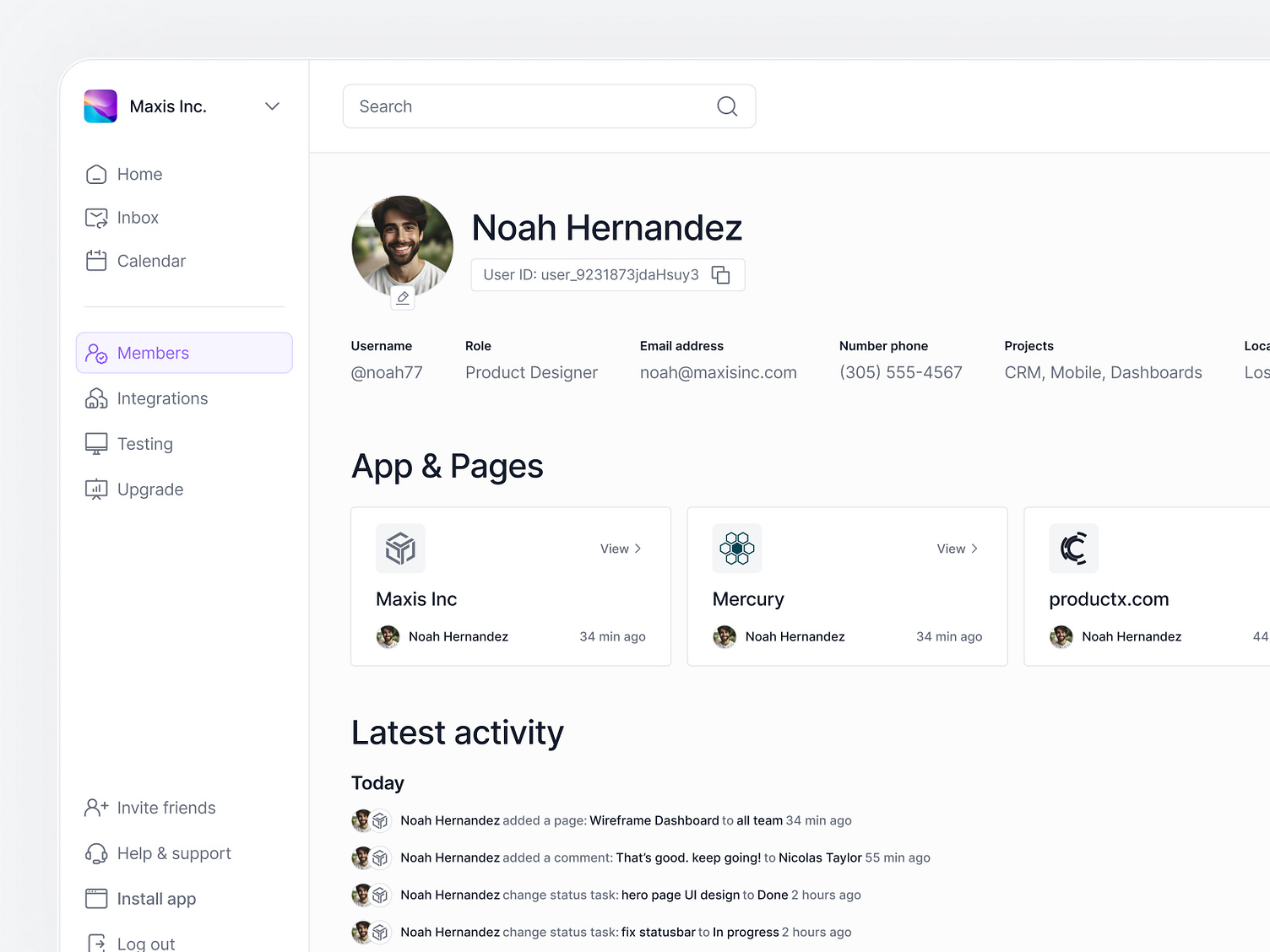The width and height of the screenshot is (1270, 952).
Task: Click the User ID badge text
Action: click(591, 275)
